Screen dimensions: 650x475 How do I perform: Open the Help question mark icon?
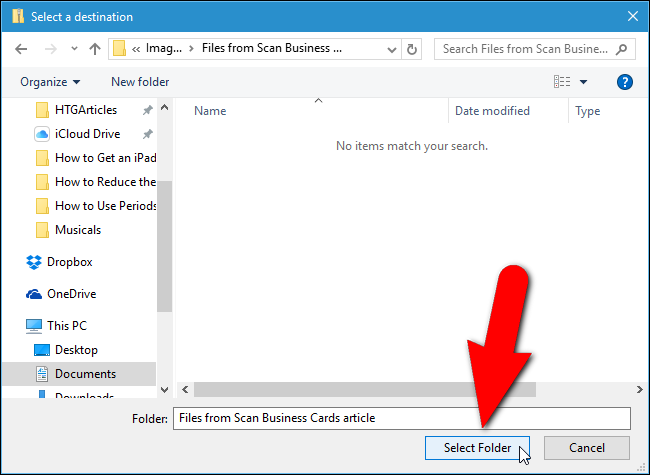(x=625, y=82)
